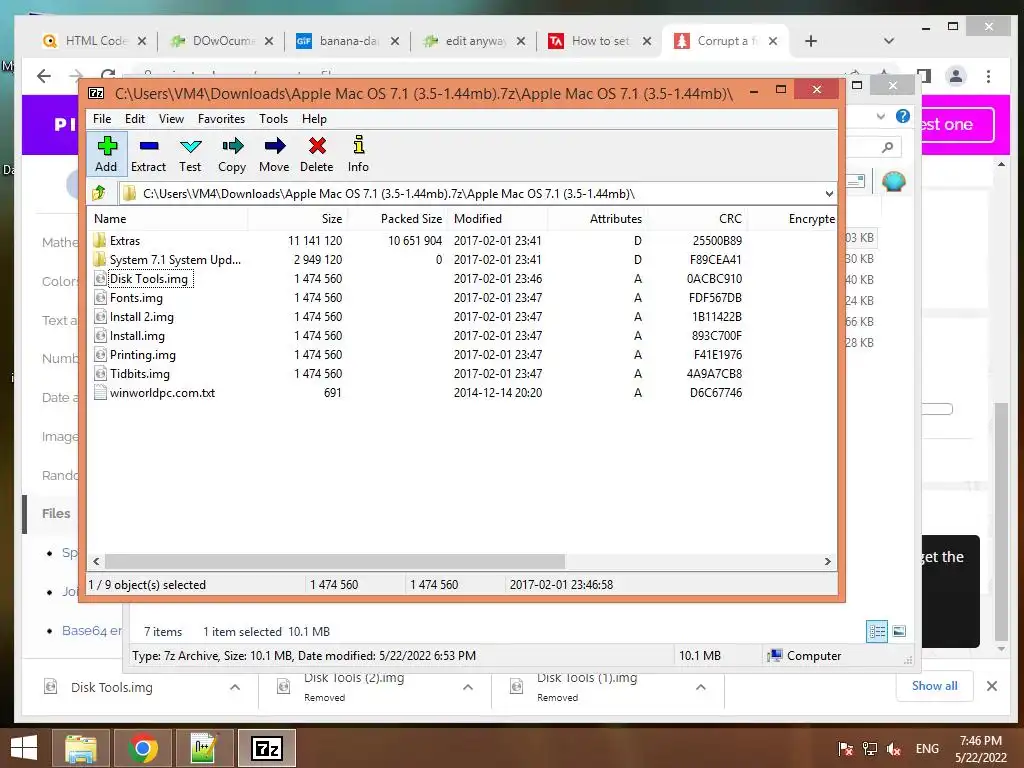Open a new Chrome tab
This screenshot has height=768, width=1024.
pyautogui.click(x=810, y=41)
